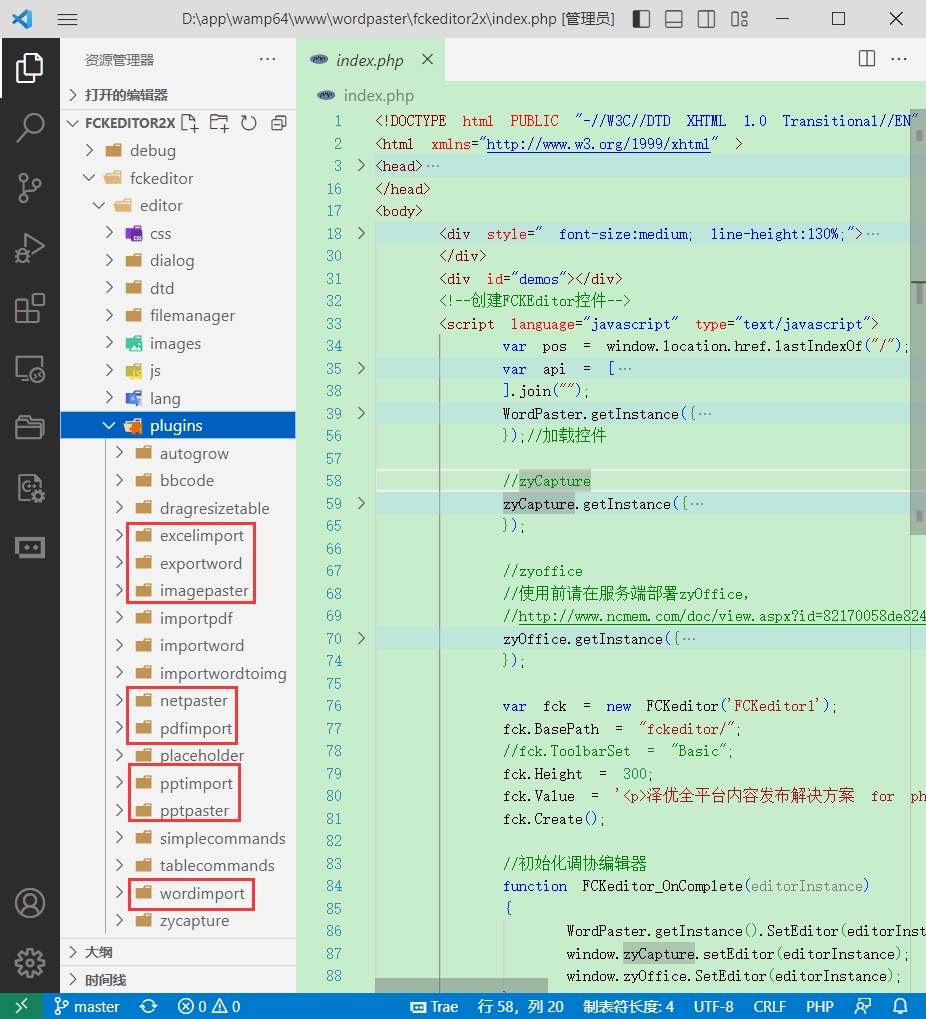Toggle the bottom panel layout button
This screenshot has height=1019, width=926.
point(674,19)
